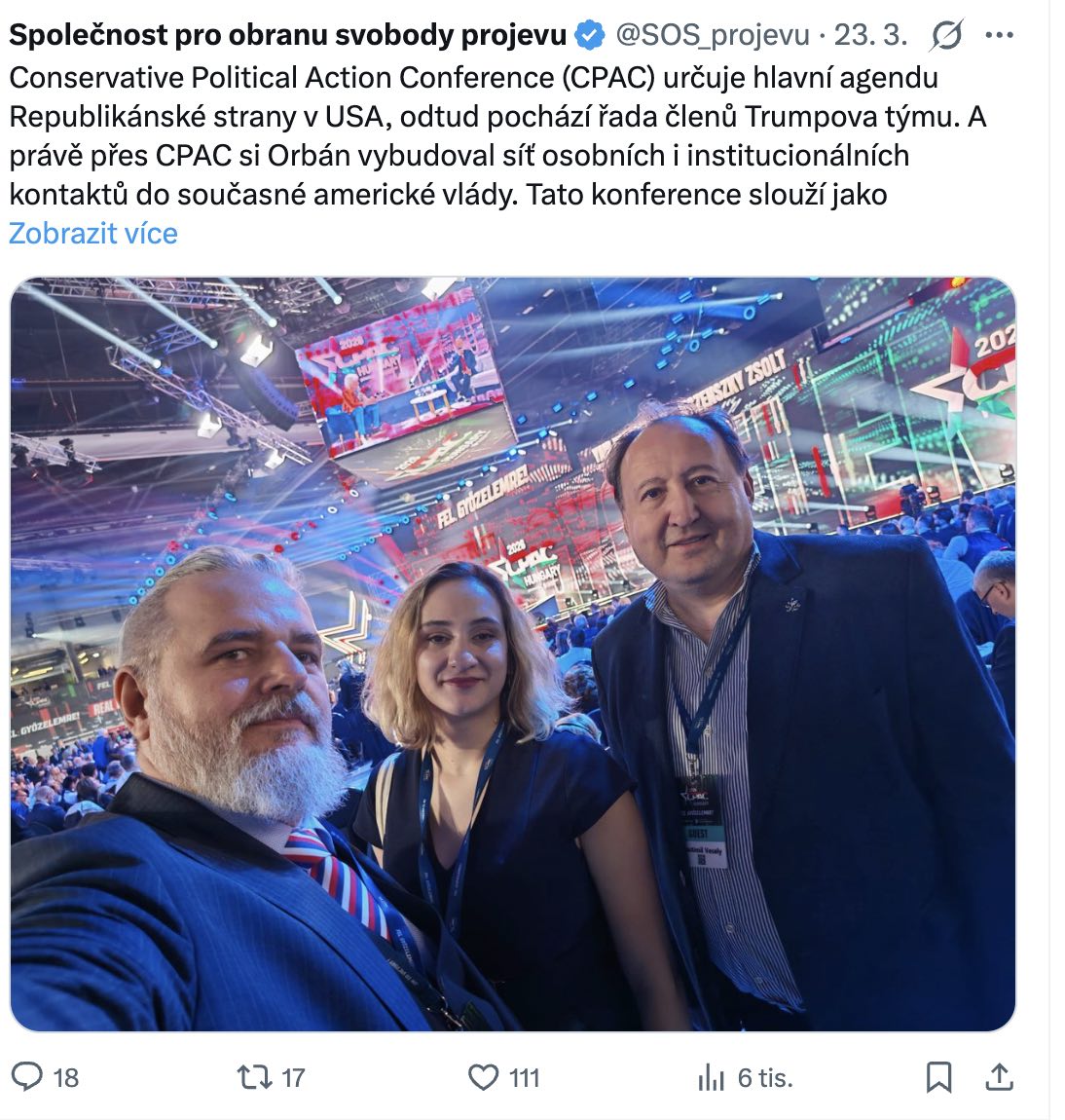This screenshot has height=1120, width=1065.
Task: Click the views bar chart icon
Action: coord(712,1077)
